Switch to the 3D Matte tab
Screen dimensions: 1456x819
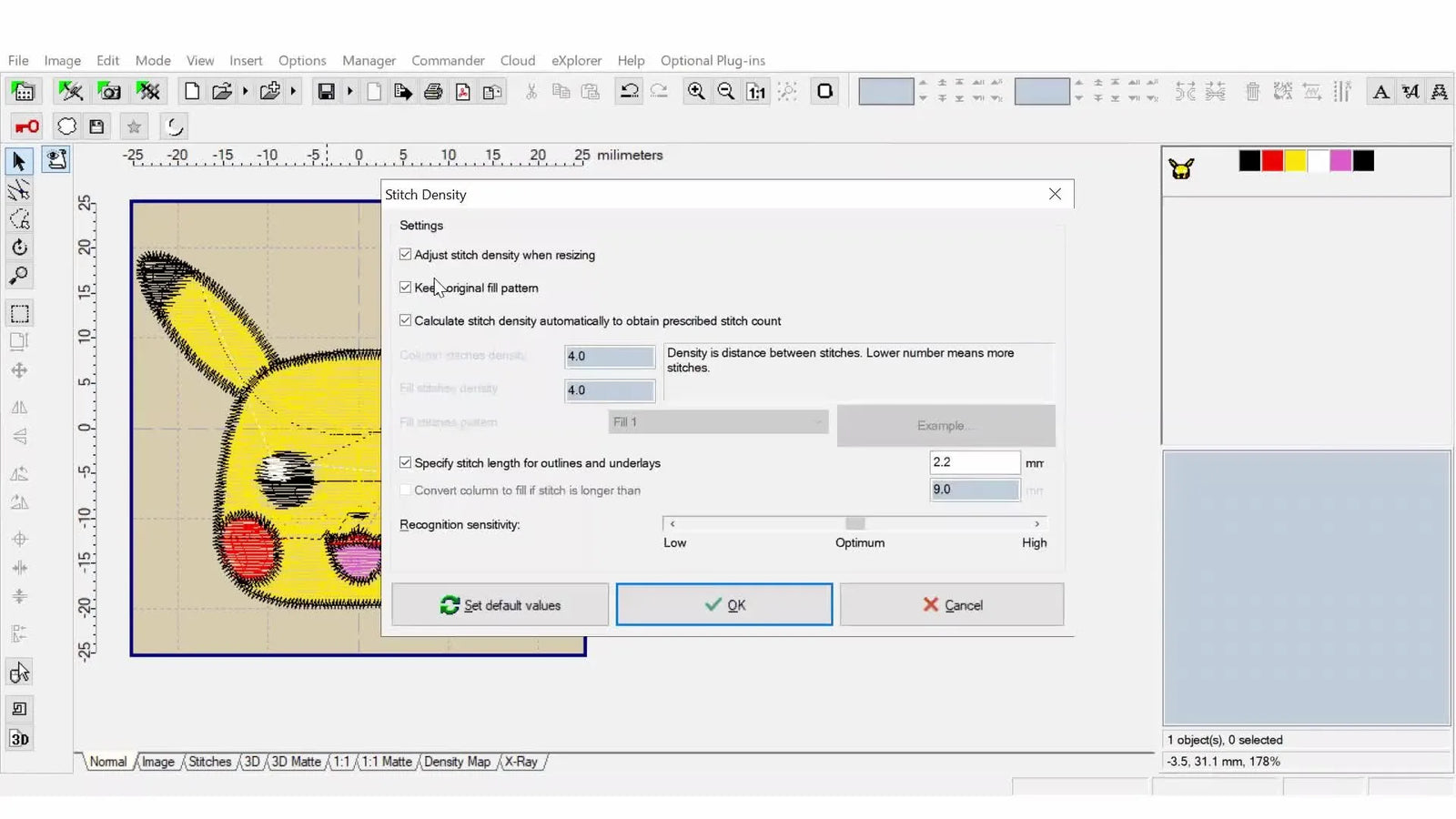point(296,762)
